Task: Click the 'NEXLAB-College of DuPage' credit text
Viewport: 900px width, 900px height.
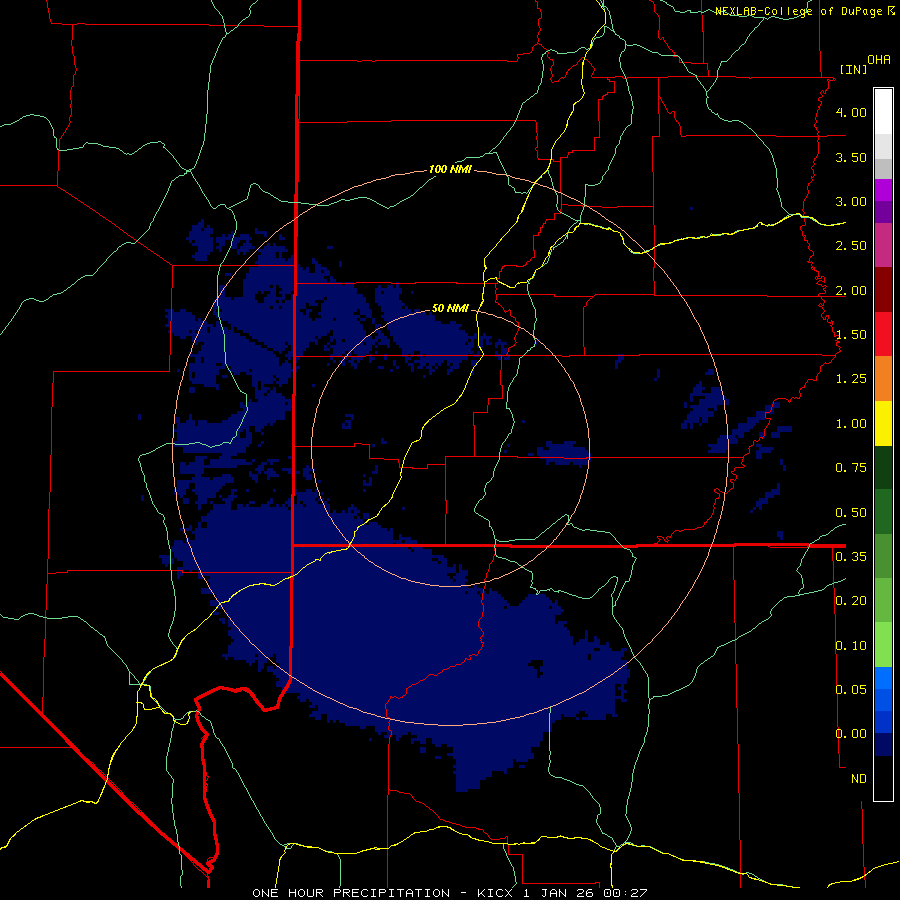Action: (798, 11)
